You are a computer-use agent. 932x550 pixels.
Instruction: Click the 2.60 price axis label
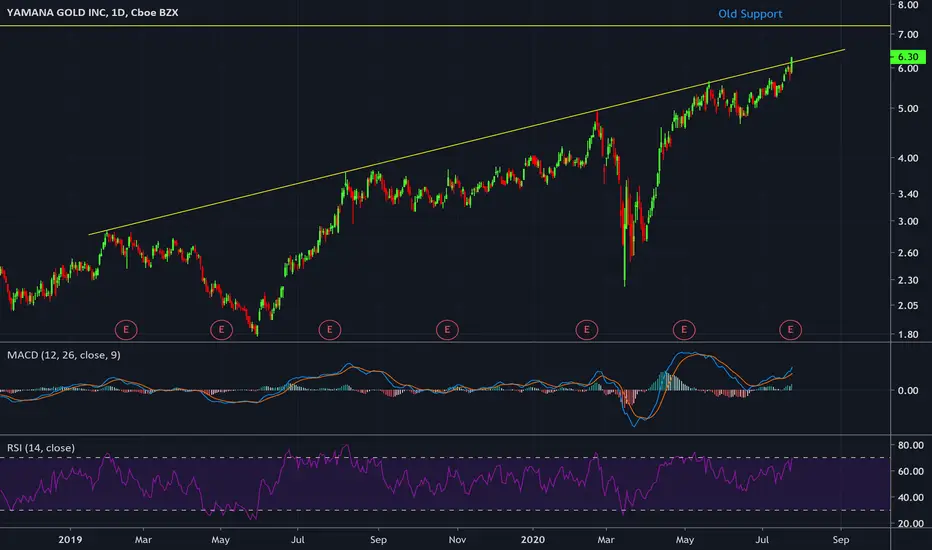[x=908, y=253]
